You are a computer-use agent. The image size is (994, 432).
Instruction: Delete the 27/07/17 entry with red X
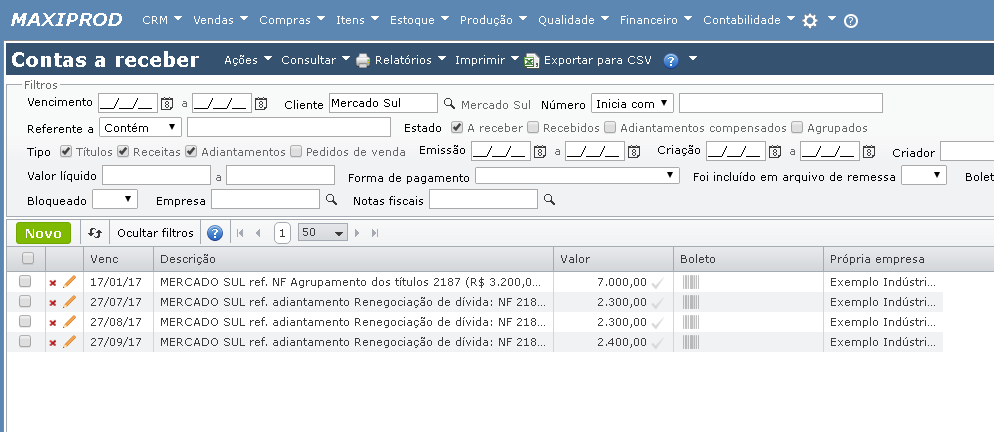tap(53, 303)
